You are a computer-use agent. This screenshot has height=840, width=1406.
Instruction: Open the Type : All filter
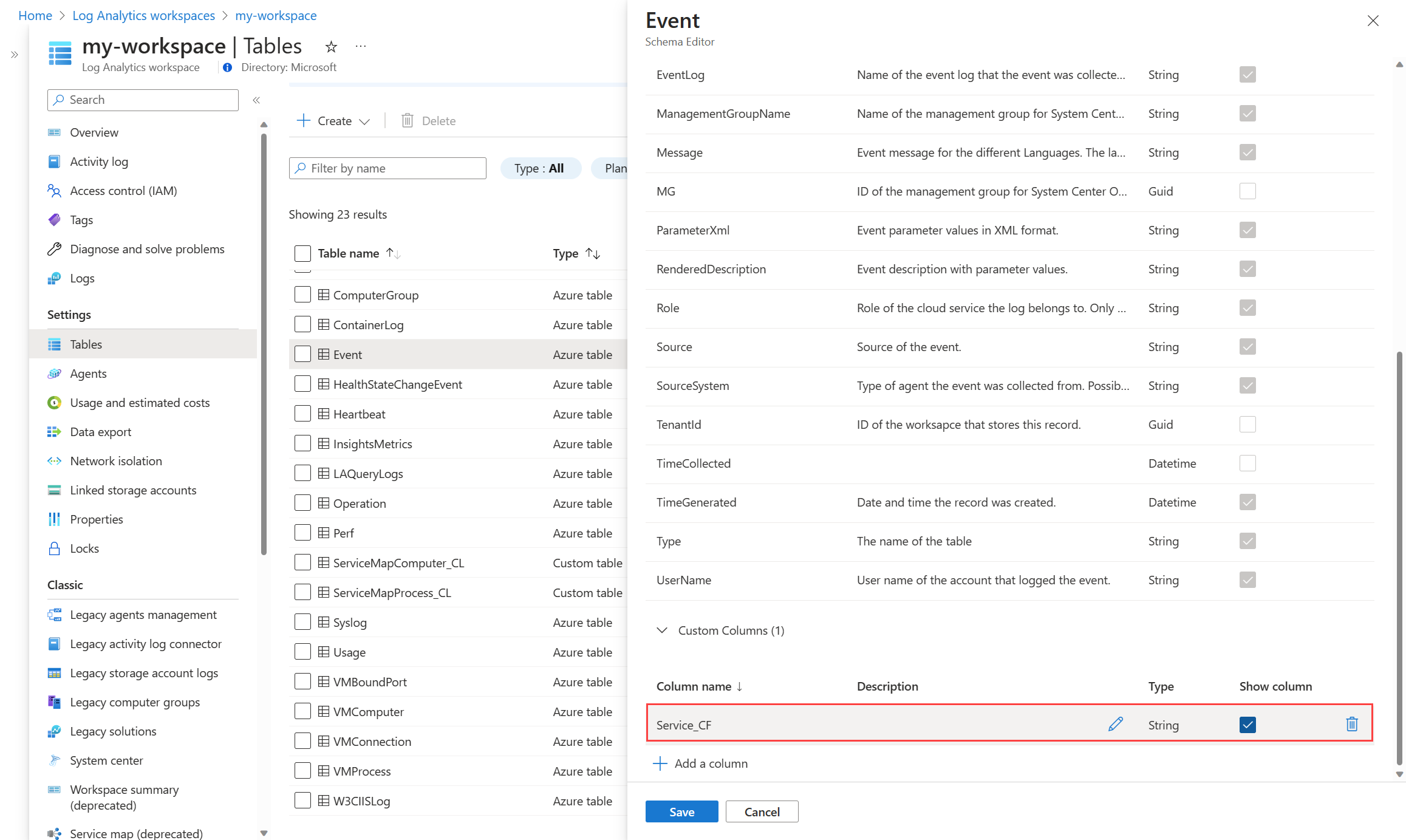click(539, 168)
